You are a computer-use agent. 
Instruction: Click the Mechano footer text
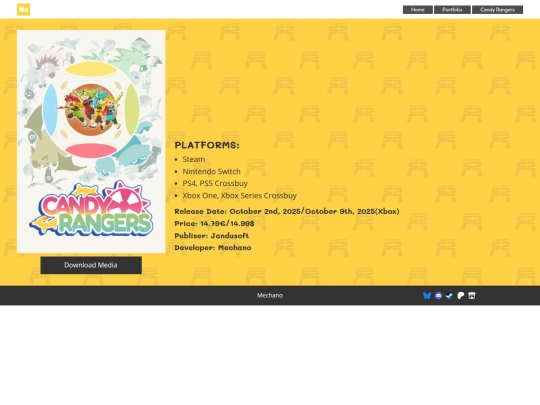pos(270,295)
